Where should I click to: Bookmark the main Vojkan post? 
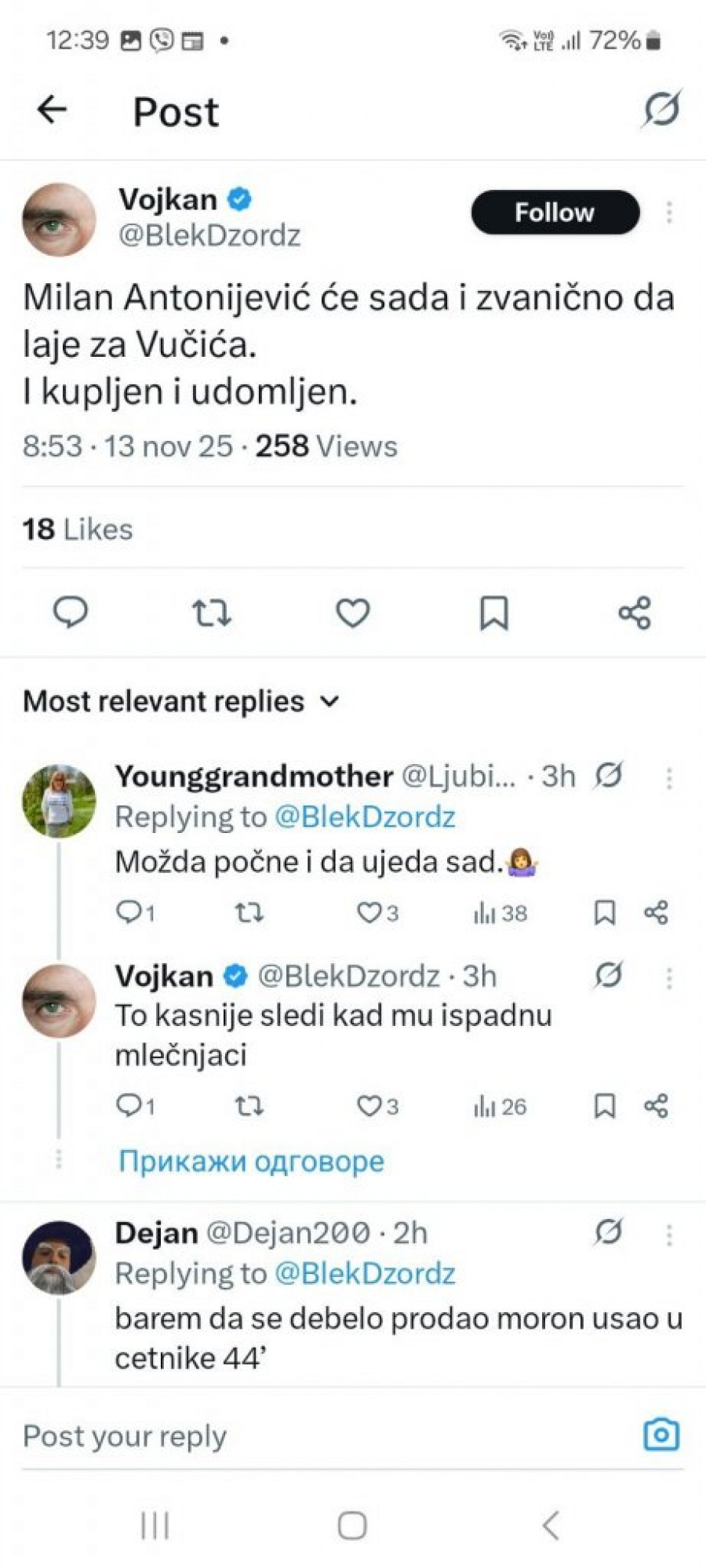pyautogui.click(x=493, y=613)
